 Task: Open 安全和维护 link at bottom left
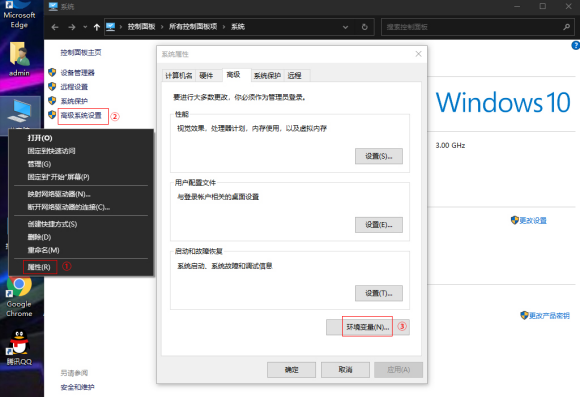tap(77, 387)
